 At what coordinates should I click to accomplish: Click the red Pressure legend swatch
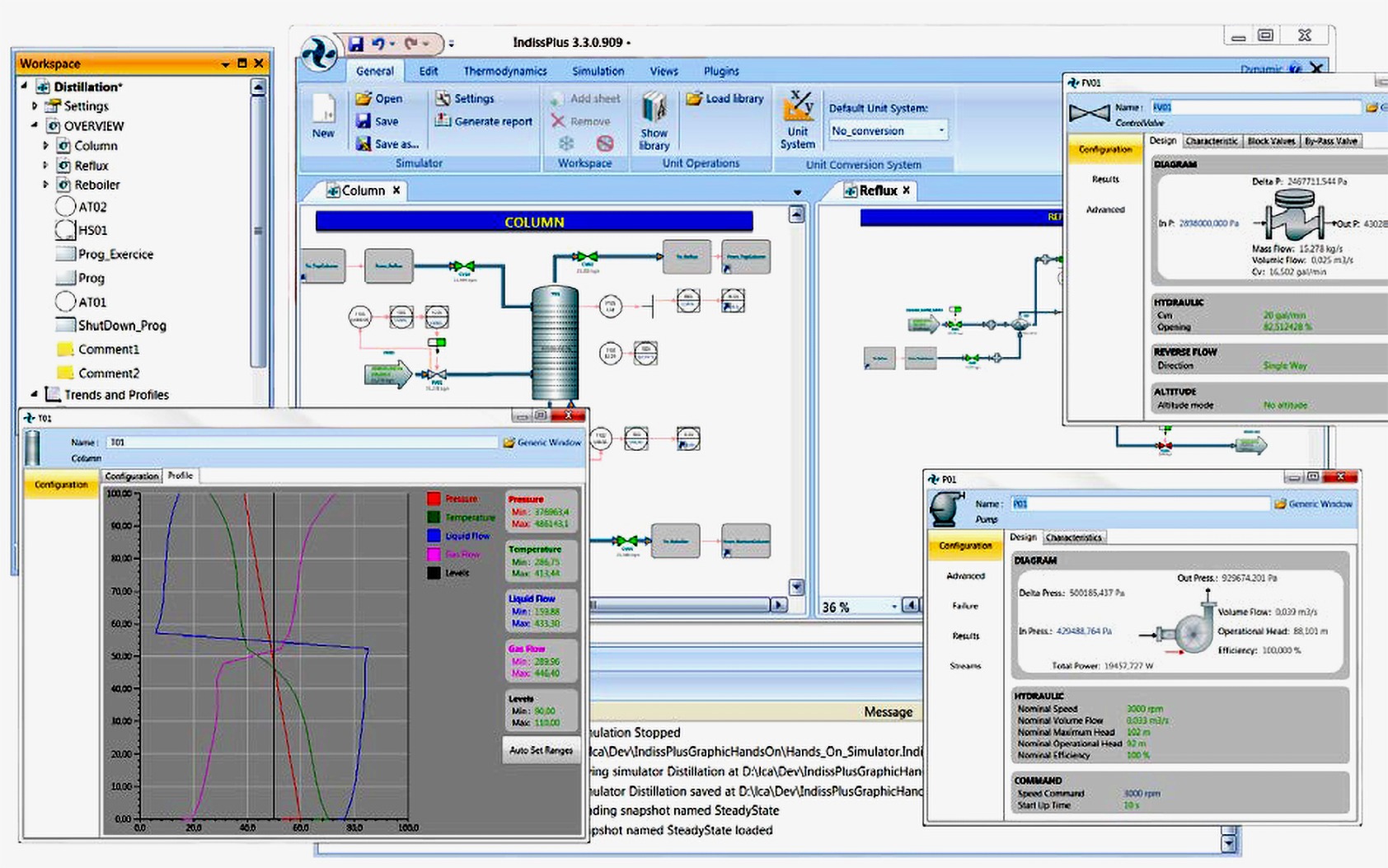[x=434, y=499]
